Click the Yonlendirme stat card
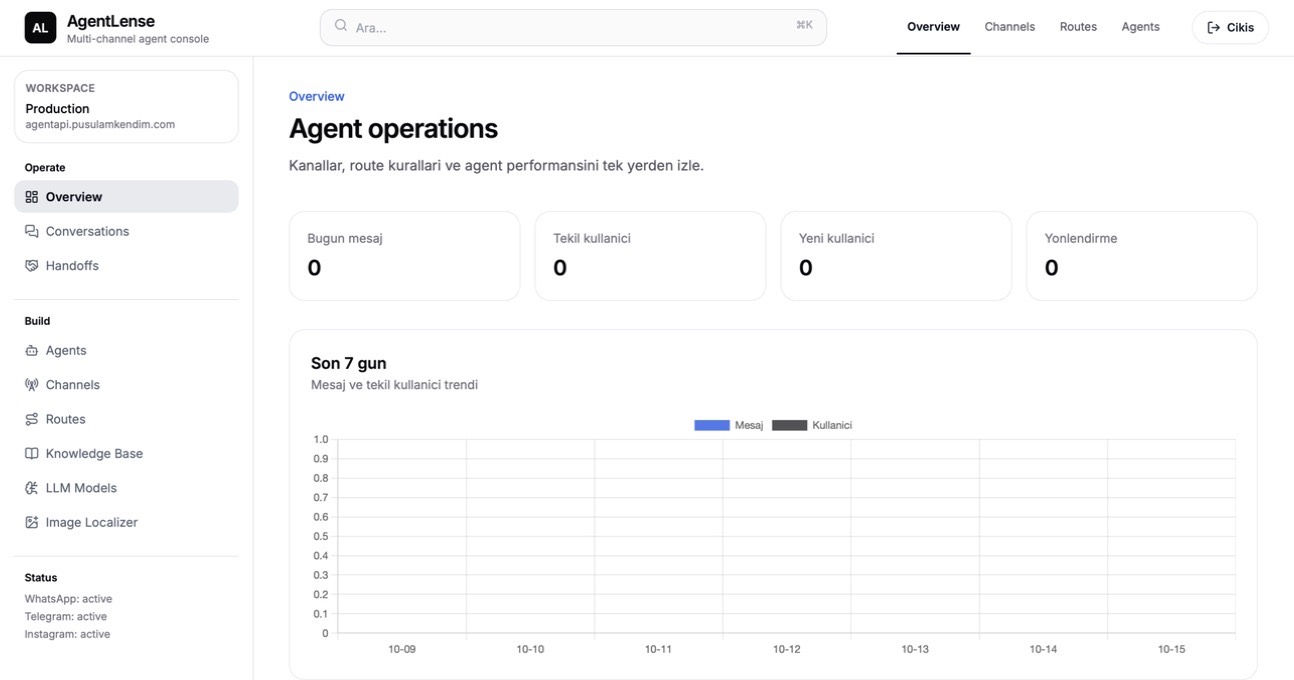1294x680 pixels. pyautogui.click(x=1141, y=256)
